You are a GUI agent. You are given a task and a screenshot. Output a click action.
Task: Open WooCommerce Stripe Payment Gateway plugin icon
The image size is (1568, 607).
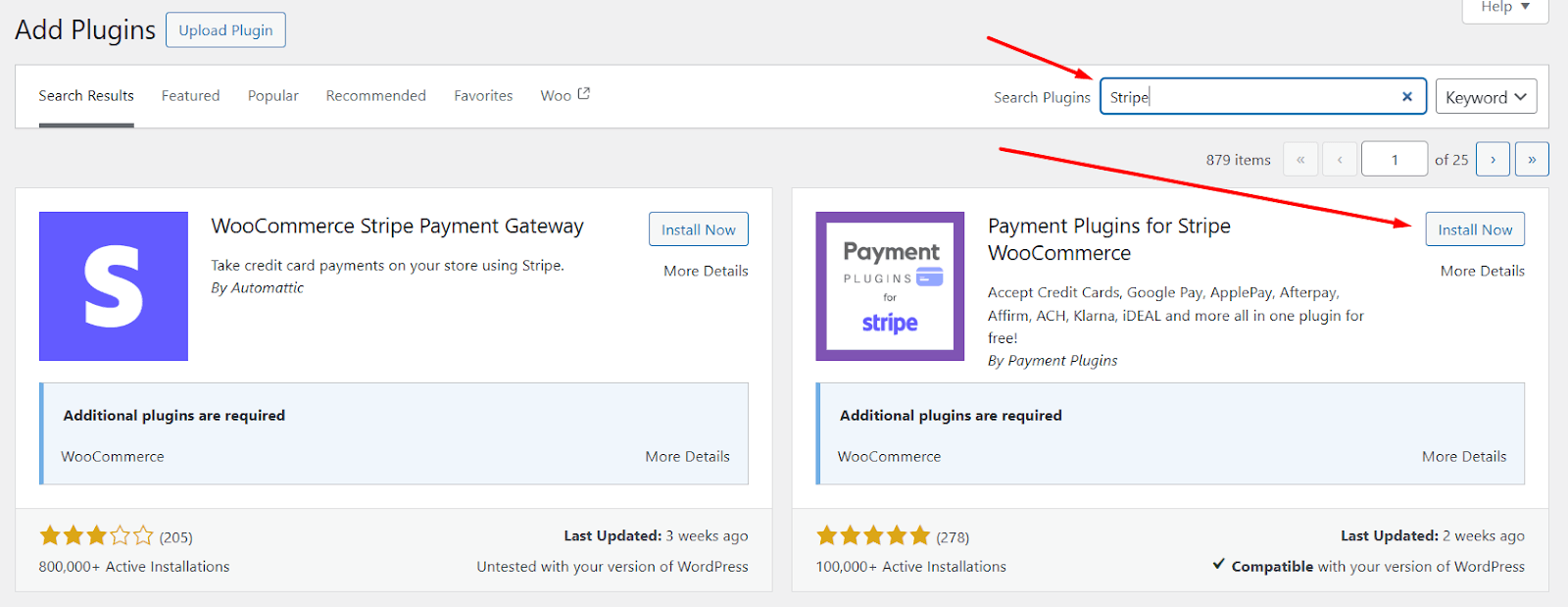pos(114,286)
